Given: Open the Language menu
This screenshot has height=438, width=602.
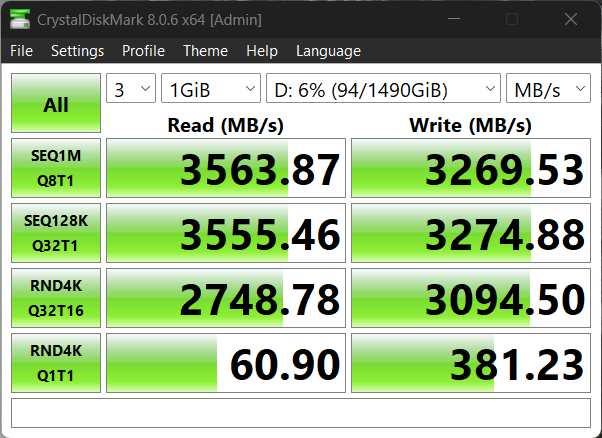Looking at the screenshot, I should (x=328, y=51).
